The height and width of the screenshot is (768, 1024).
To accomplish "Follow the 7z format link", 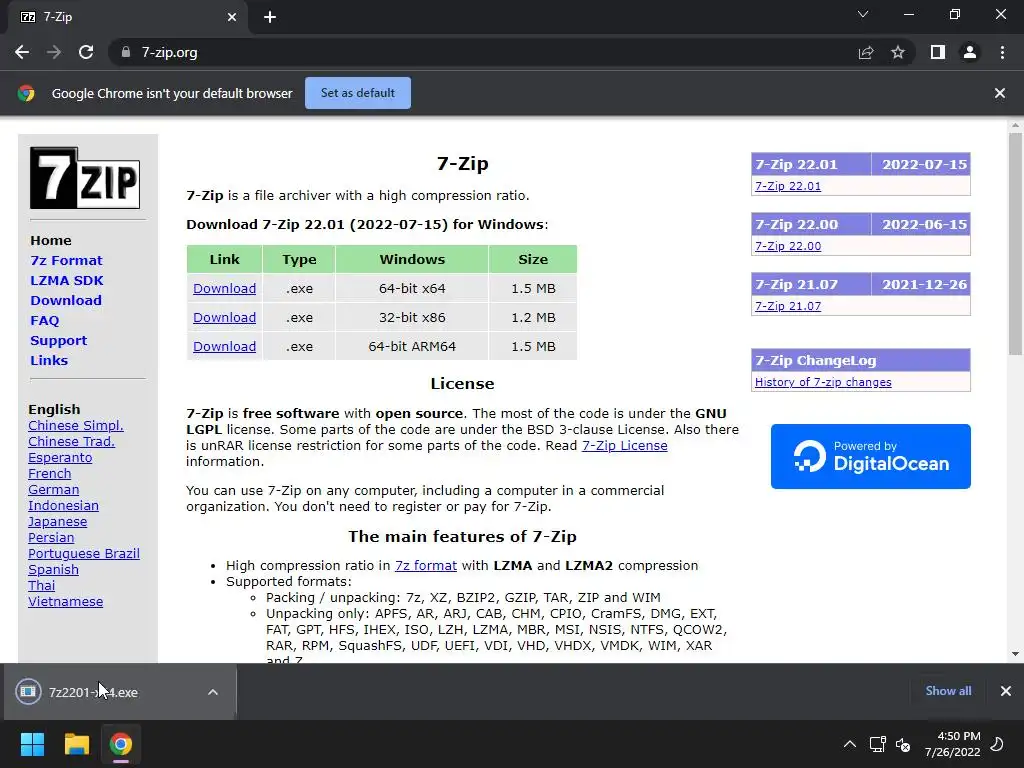I will point(426,566).
